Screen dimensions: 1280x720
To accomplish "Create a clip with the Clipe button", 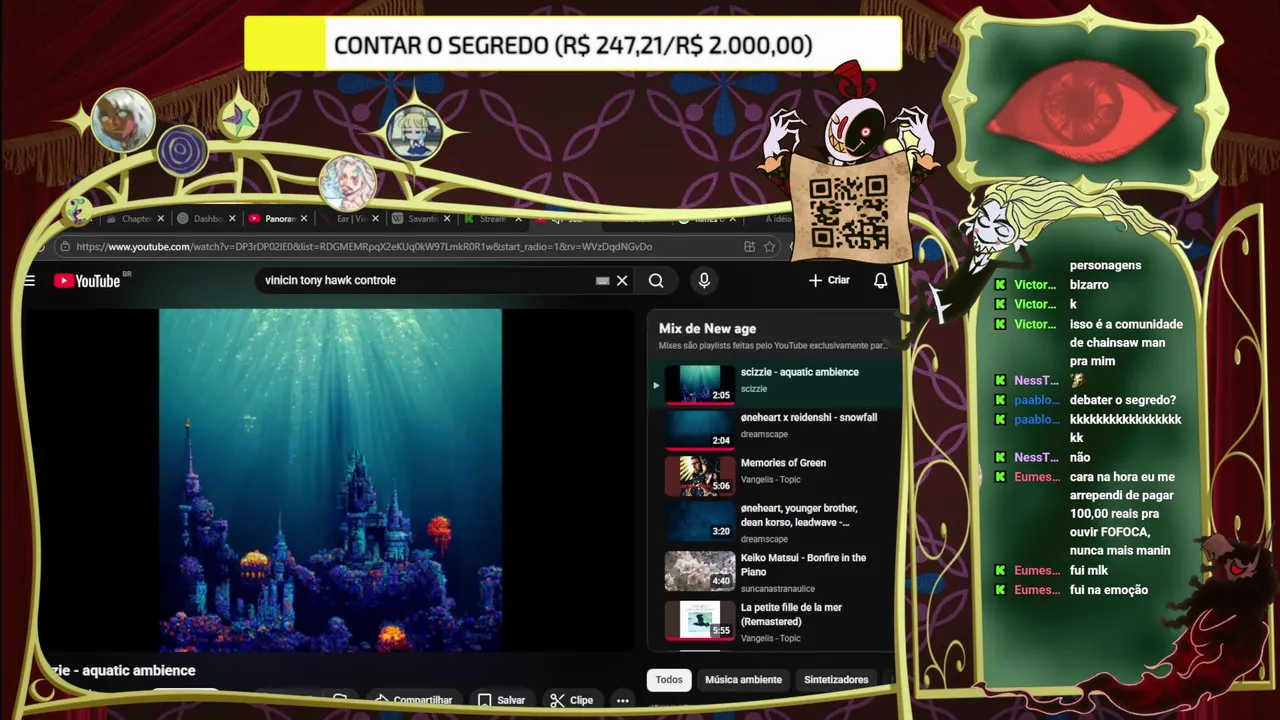I will click(572, 700).
